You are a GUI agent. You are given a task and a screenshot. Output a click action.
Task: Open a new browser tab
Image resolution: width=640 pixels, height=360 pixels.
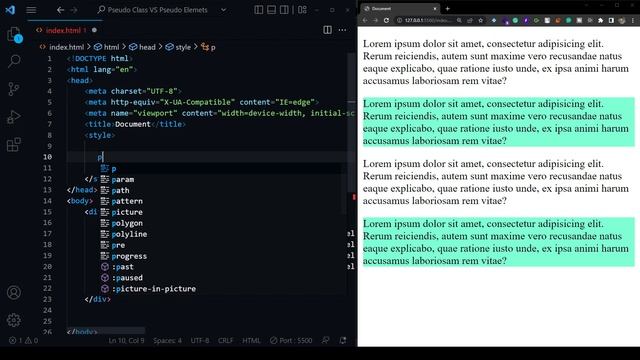447,8
